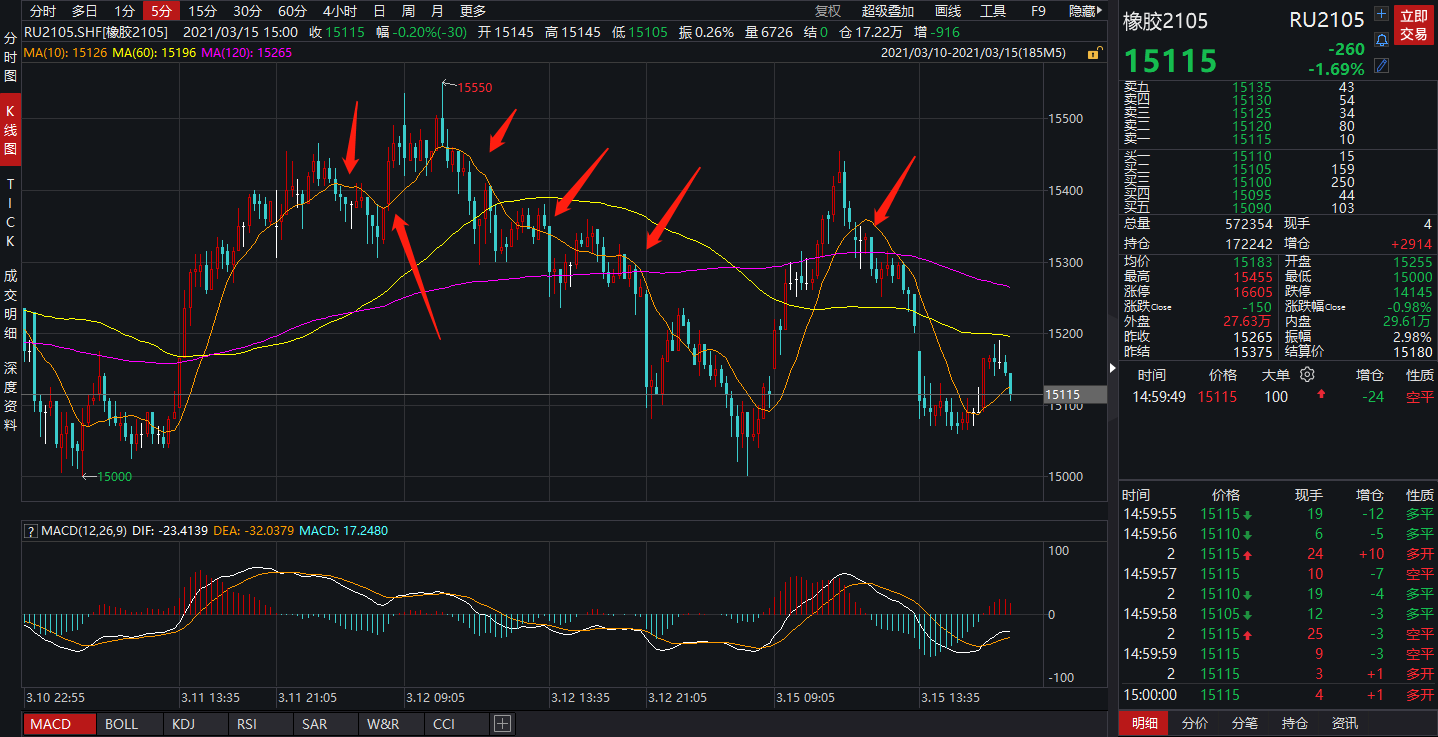Viewport: 1438px width, 737px height.
Task: Switch chart to 30分 period
Action: click(247, 11)
